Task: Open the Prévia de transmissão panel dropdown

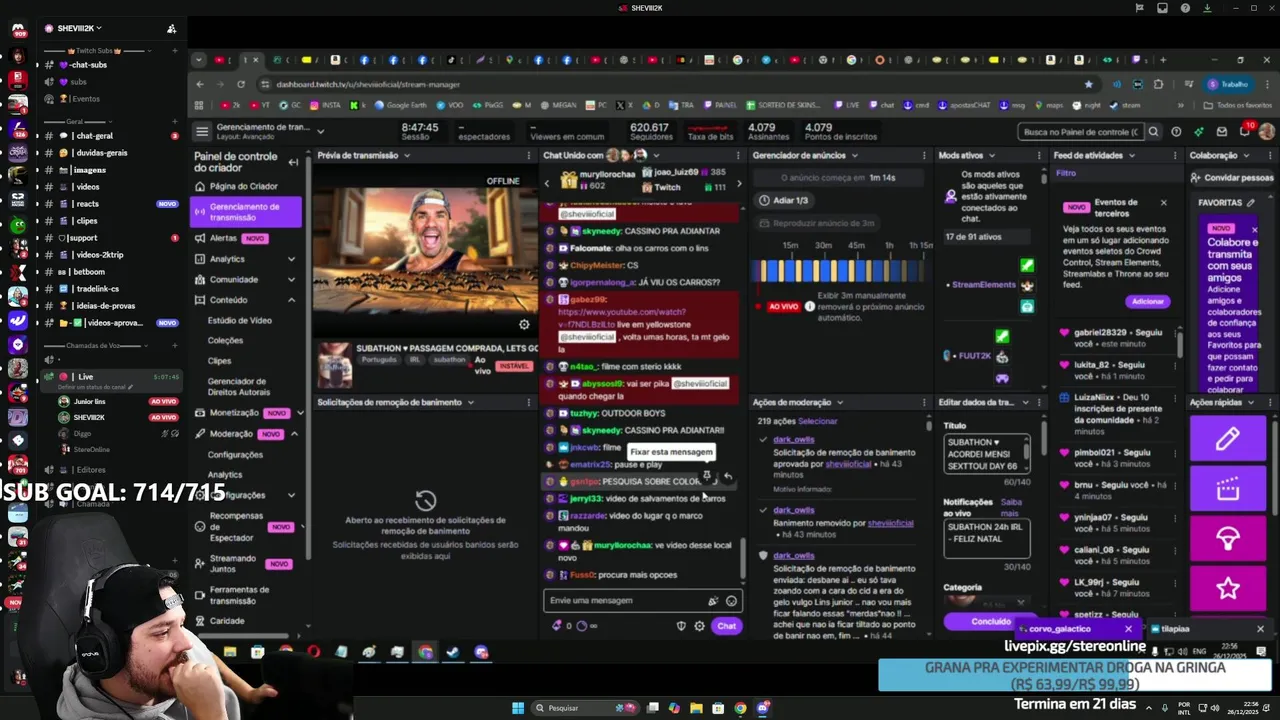Action: (x=407, y=155)
